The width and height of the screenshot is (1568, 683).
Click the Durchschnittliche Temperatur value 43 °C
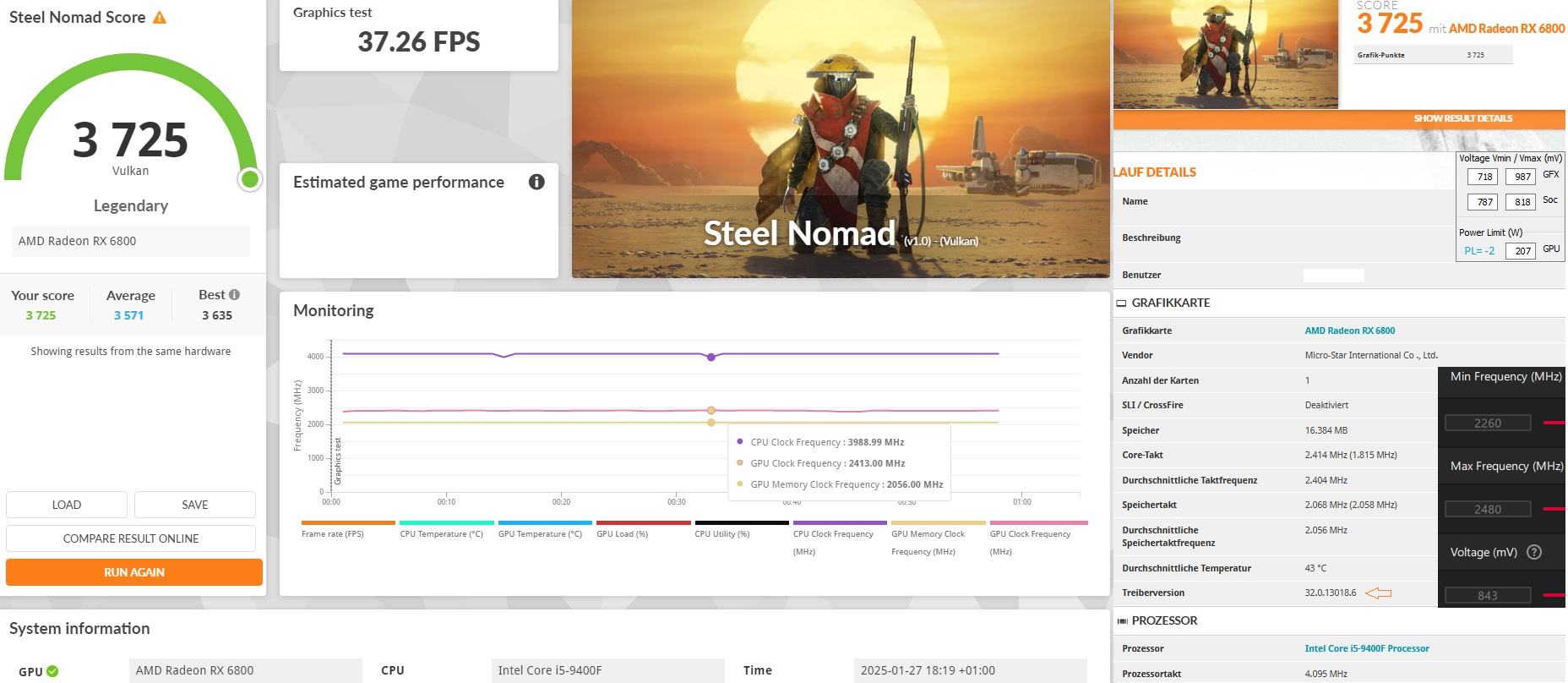click(x=1315, y=568)
